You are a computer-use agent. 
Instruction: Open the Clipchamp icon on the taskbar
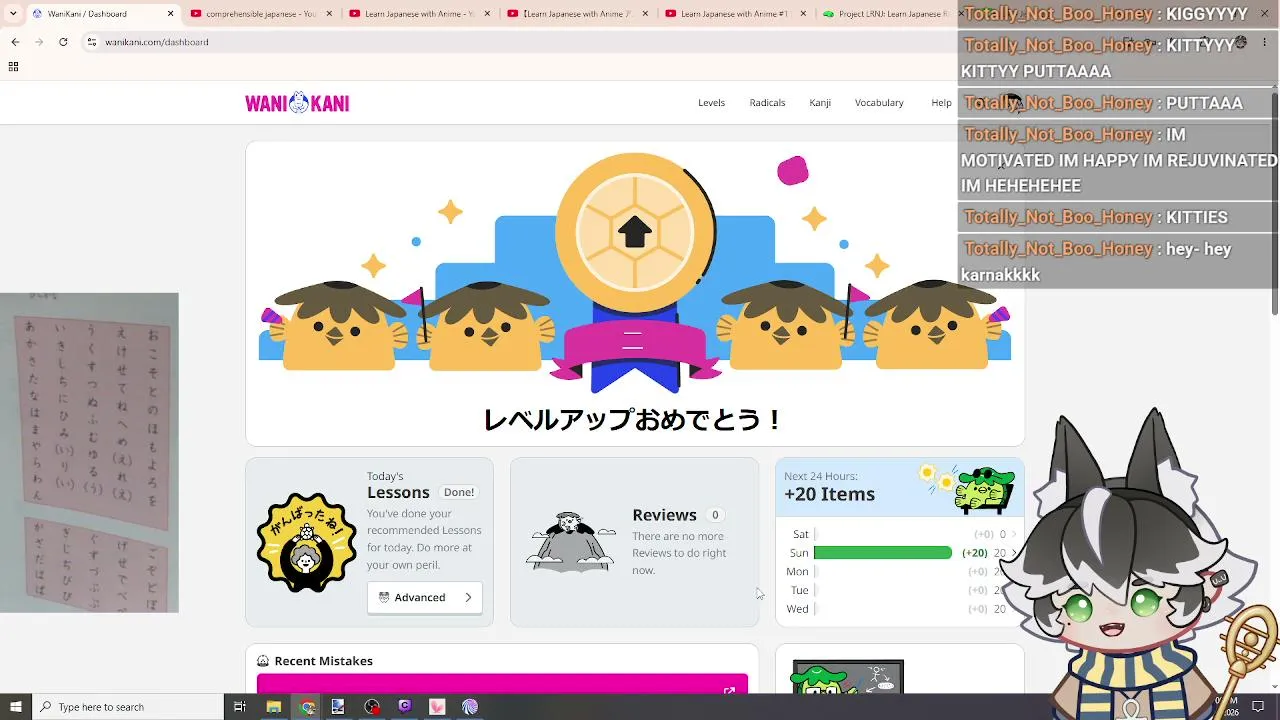[x=404, y=707]
